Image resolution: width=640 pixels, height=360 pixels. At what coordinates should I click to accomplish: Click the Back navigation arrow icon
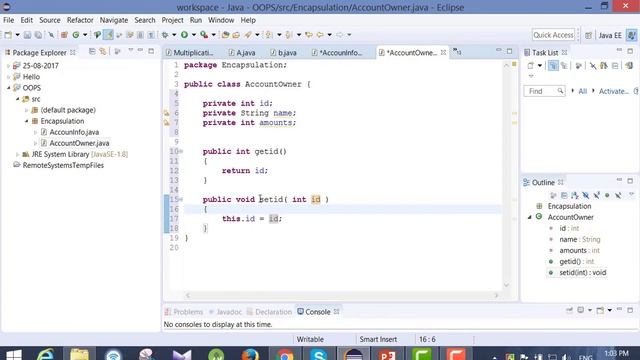point(320,35)
